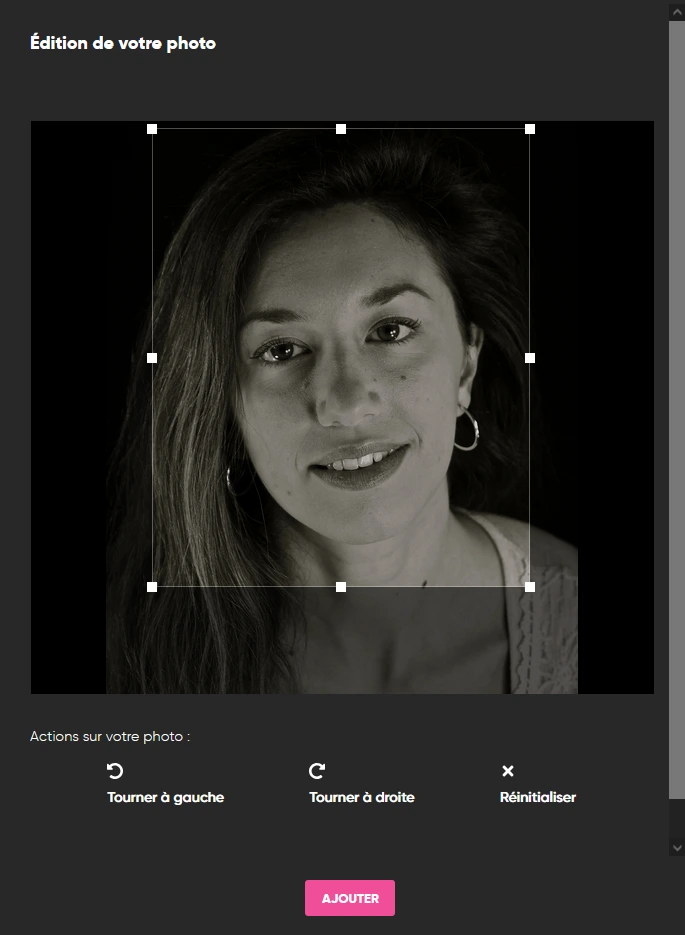Click the rotate left arrow icon
The image size is (685, 935).
115,771
